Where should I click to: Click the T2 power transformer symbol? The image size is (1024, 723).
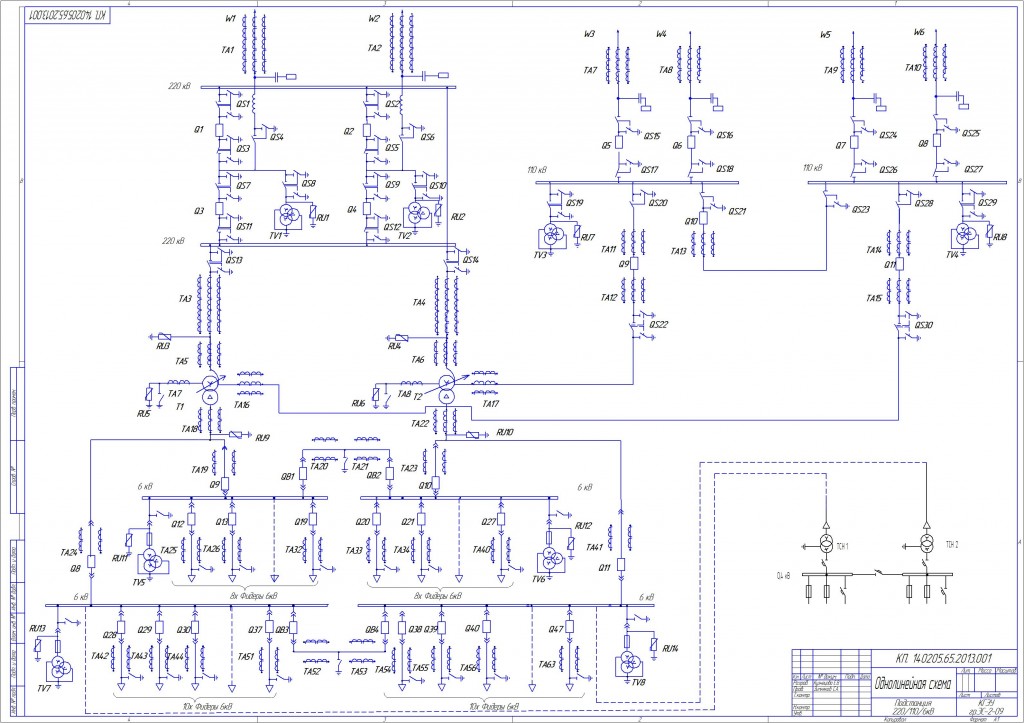[x=447, y=389]
